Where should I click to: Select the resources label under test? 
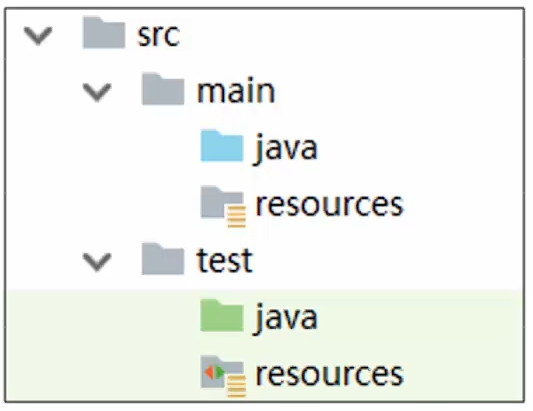[x=329, y=375]
